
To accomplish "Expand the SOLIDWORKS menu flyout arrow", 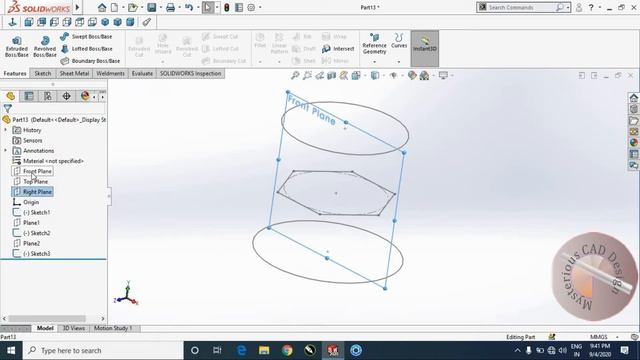I will click(78, 7).
